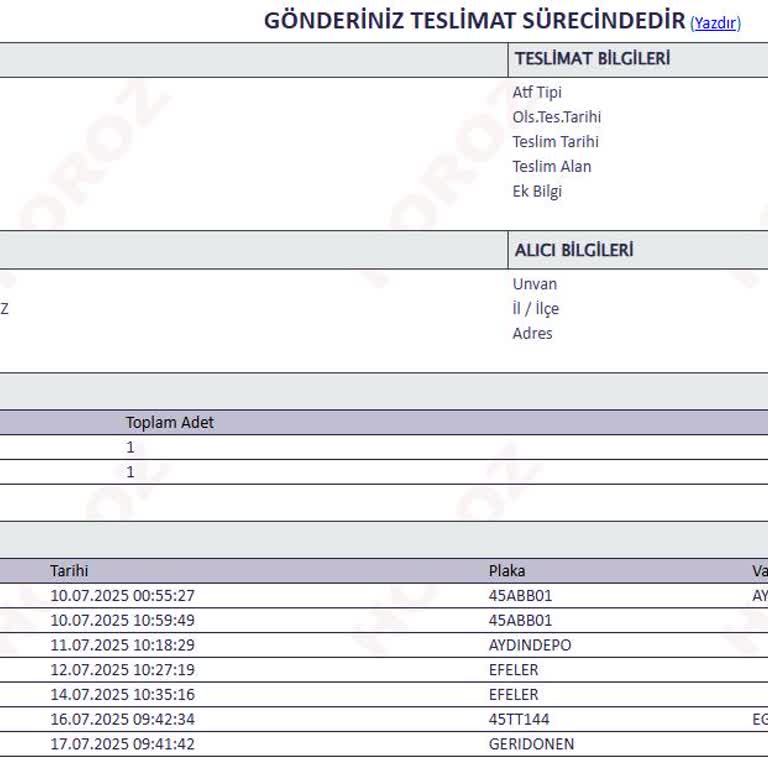
Task: Click the Atf Tipi label
Action: pyautogui.click(x=537, y=92)
